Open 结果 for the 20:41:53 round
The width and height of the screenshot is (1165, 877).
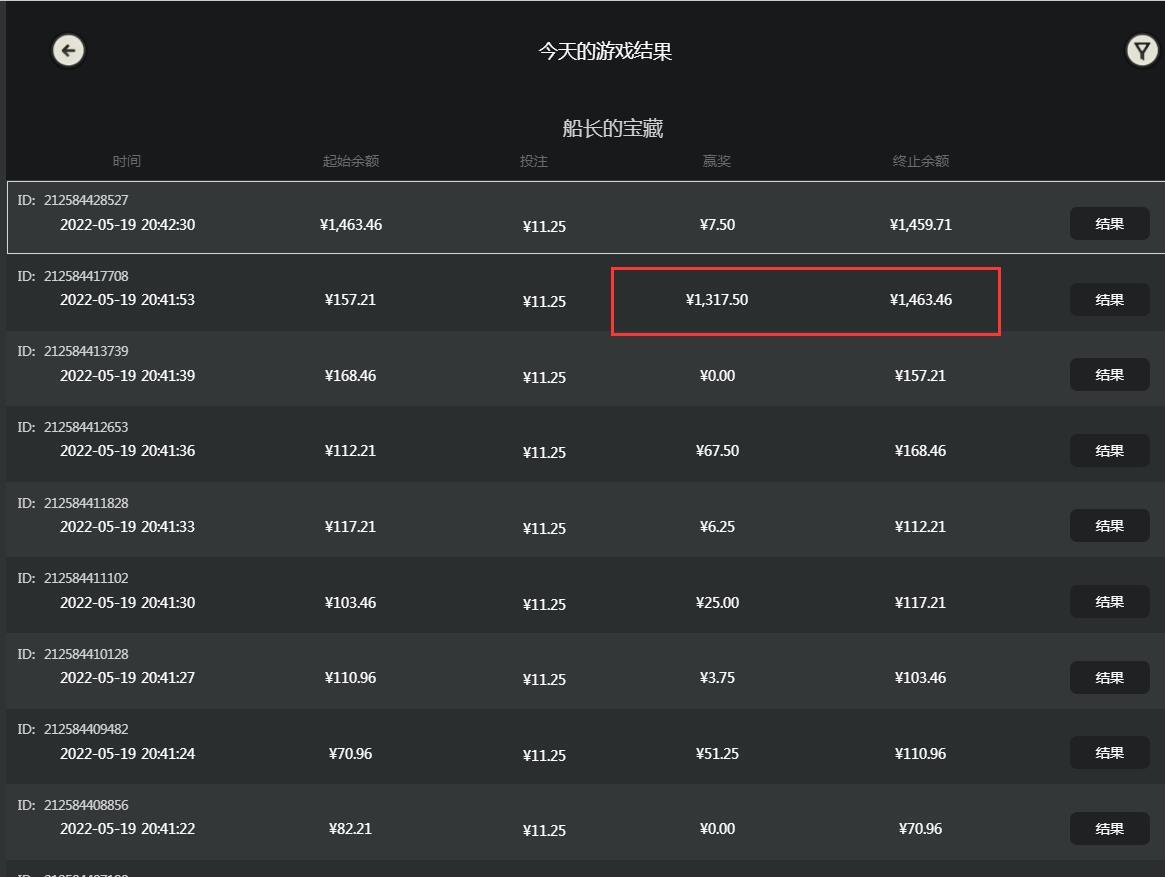1109,300
